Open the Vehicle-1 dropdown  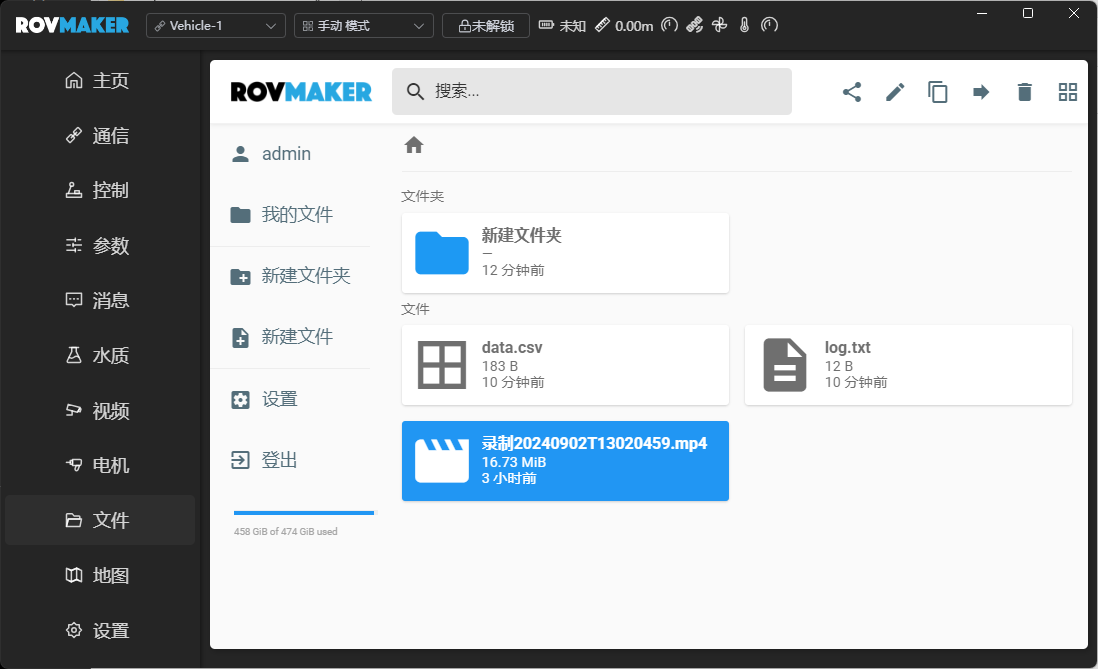216,25
